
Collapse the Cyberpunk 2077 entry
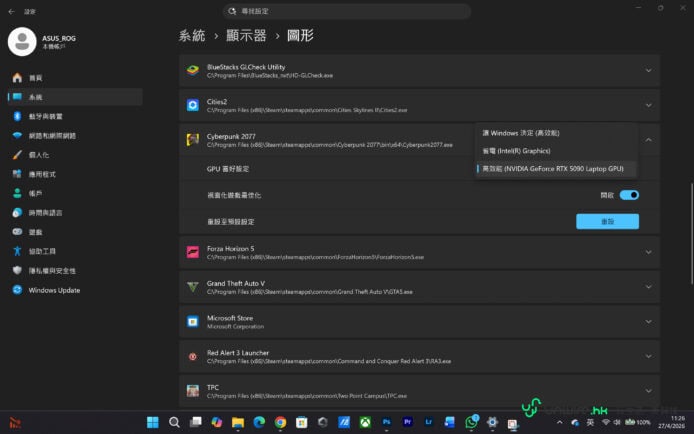point(648,140)
